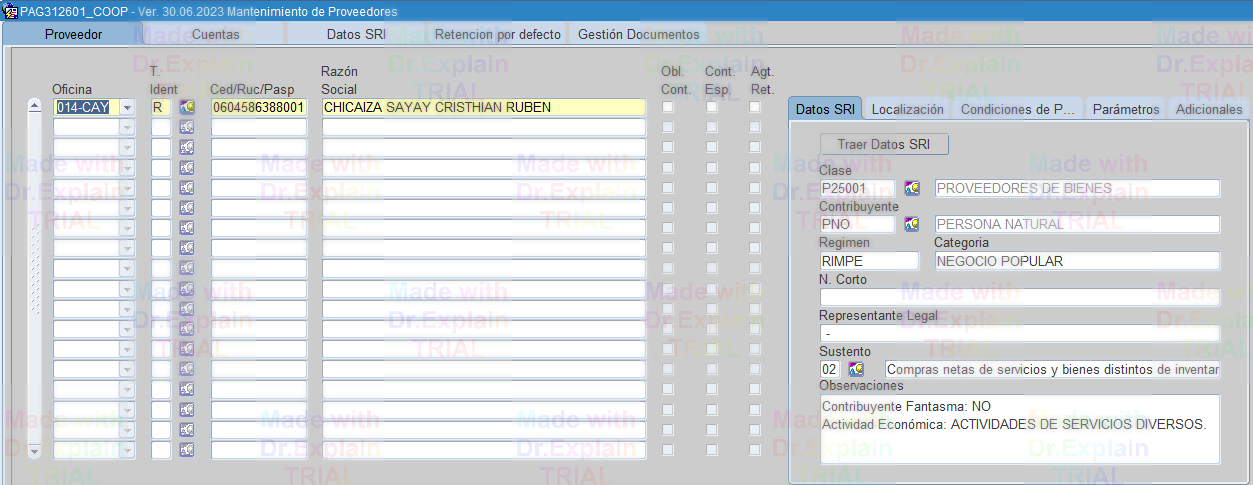
Task: Open the Gestión Documentos tab
Action: point(638,34)
